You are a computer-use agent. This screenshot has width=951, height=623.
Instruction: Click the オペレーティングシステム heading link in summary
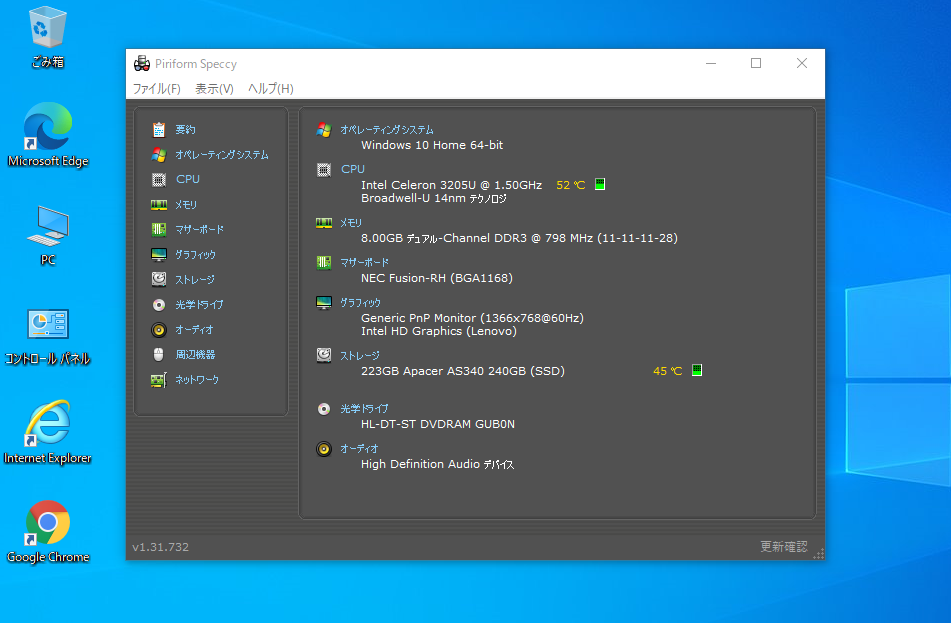pyautogui.click(x=387, y=130)
